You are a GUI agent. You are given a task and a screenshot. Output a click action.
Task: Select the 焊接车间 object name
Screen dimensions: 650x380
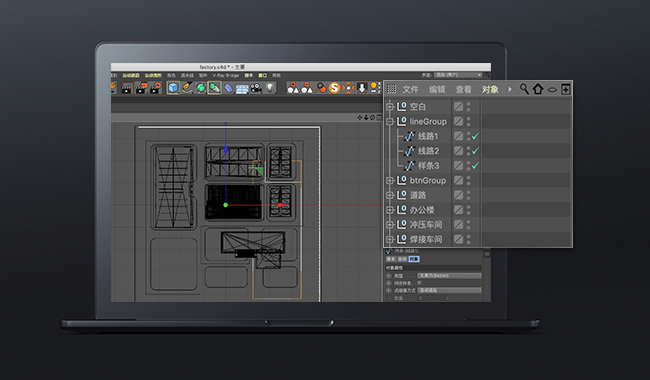pyautogui.click(x=426, y=239)
